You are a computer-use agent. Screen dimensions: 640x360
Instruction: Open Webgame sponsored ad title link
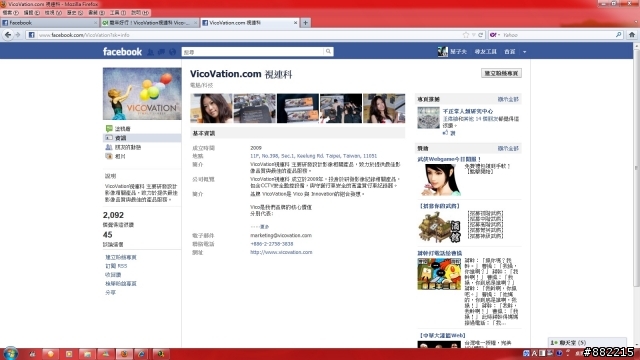click(449, 159)
